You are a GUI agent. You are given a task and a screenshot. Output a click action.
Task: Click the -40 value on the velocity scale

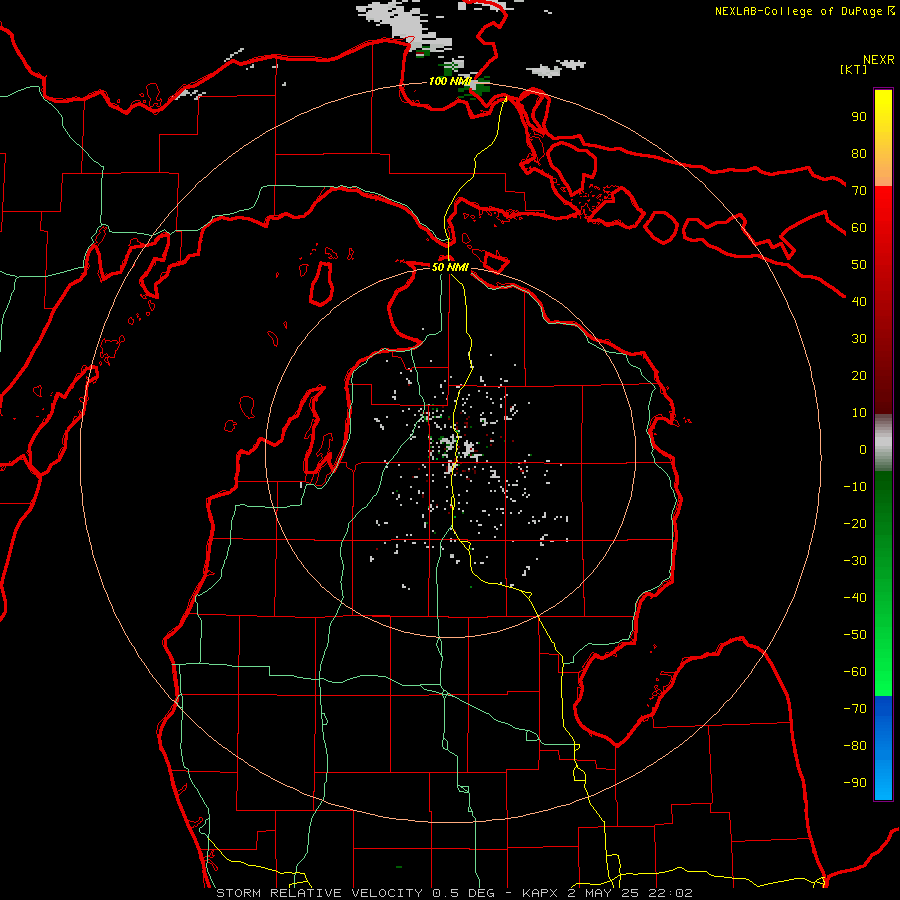[855, 598]
